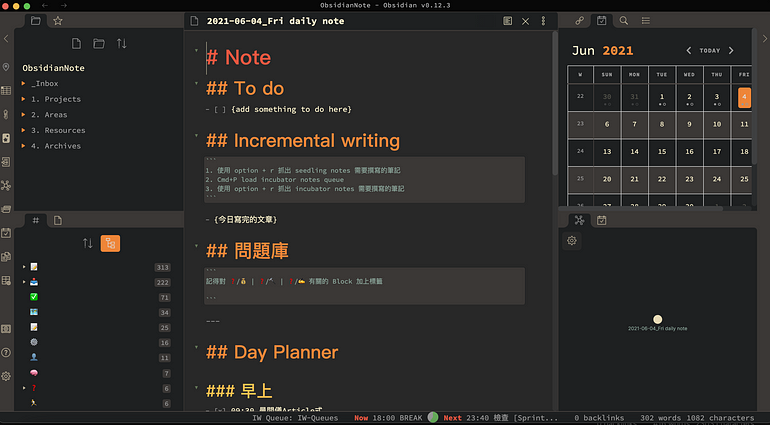
Task: Expand tag with 313 count
Action: (24, 267)
